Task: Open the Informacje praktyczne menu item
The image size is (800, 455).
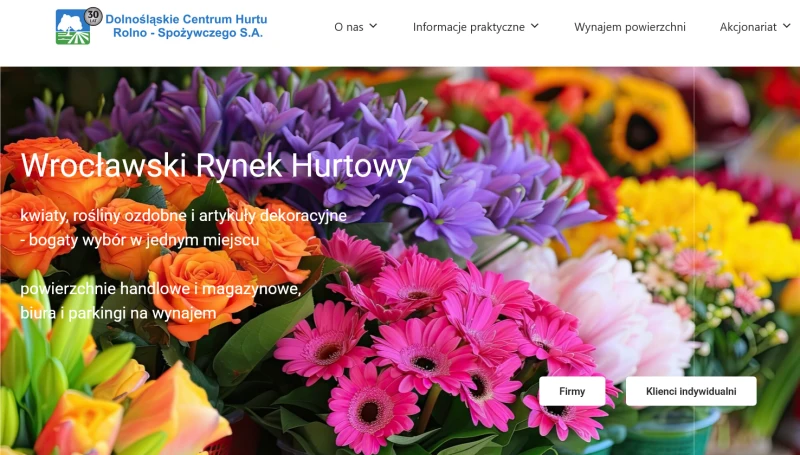Action: (468, 26)
